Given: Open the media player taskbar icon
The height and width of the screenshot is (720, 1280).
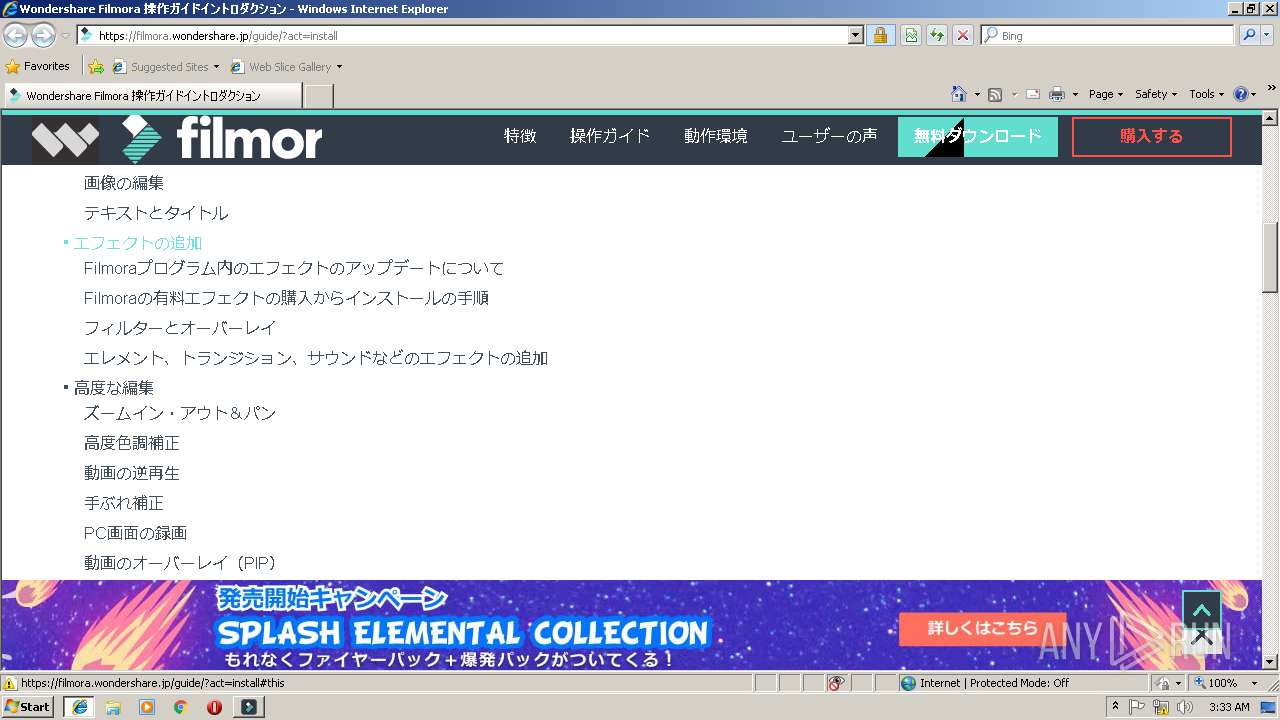Looking at the screenshot, I should [147, 707].
